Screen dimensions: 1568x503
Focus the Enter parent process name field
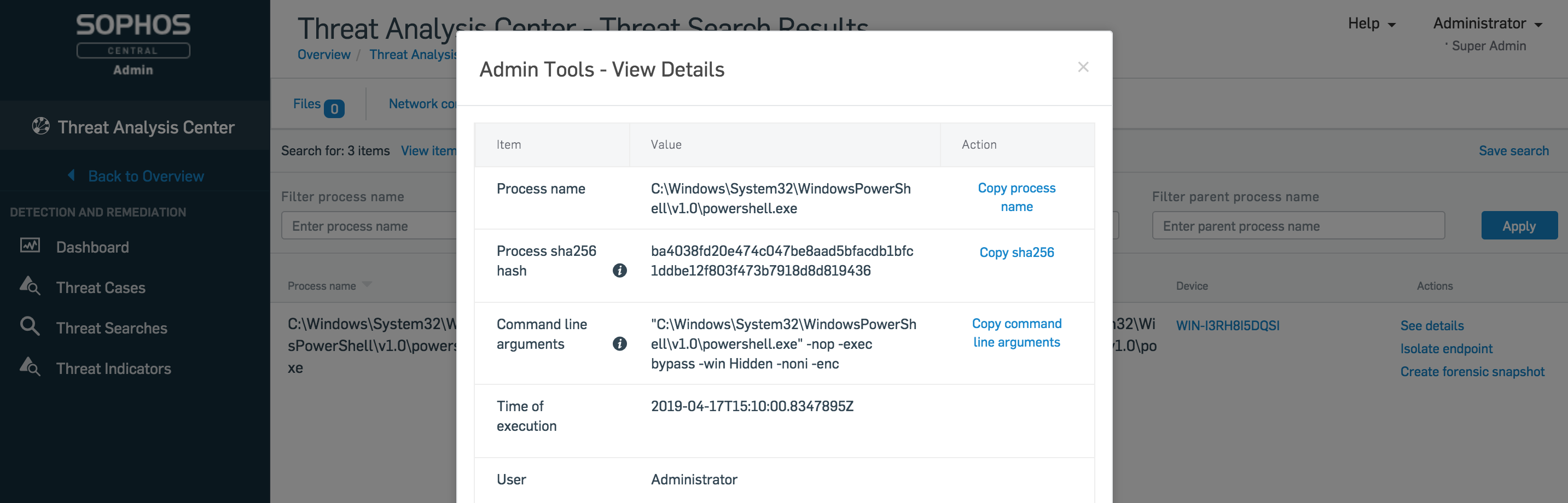click(x=1298, y=226)
